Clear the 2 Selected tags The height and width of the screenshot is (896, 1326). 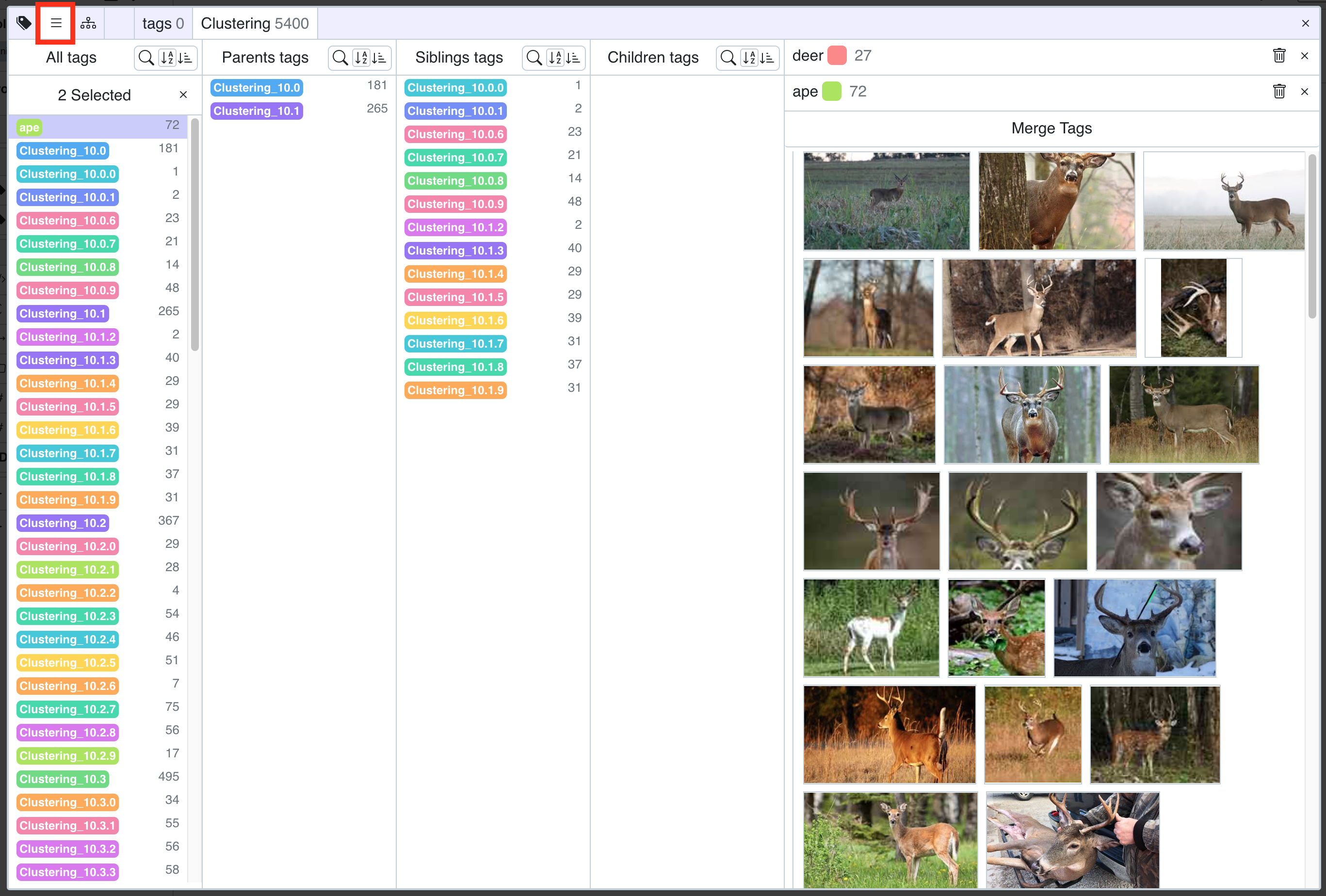pyautogui.click(x=183, y=95)
